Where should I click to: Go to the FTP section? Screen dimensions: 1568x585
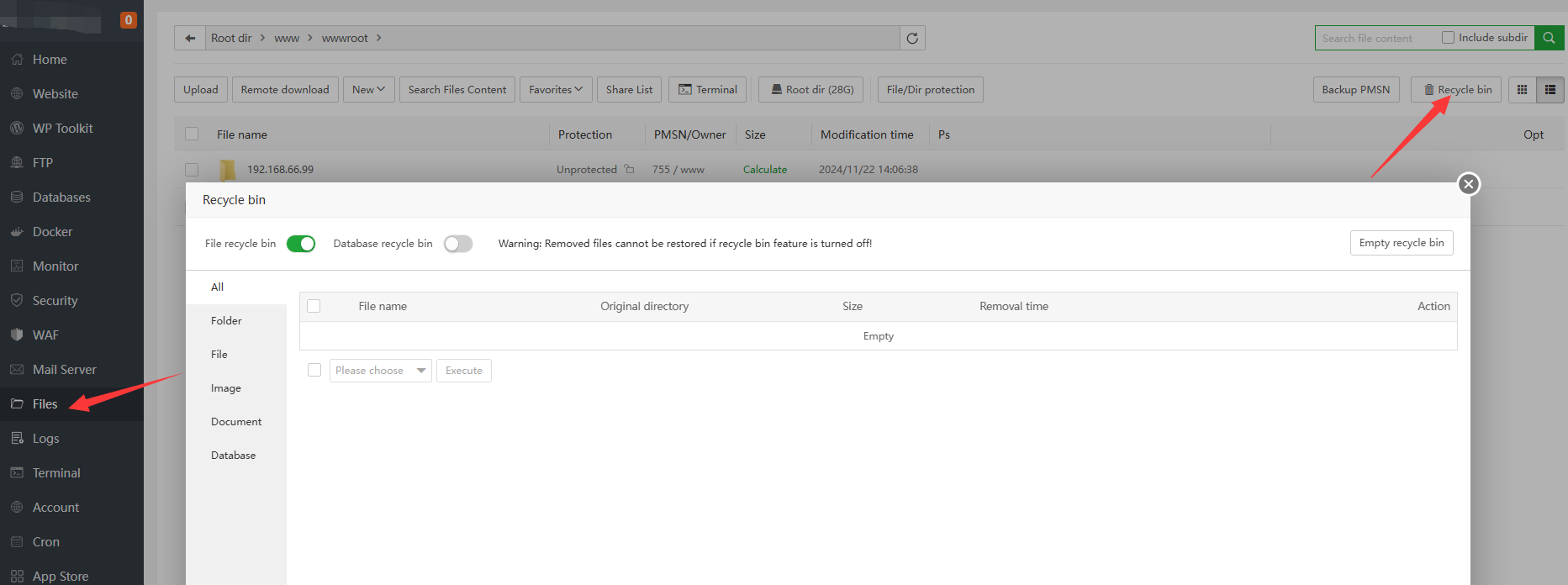42,163
